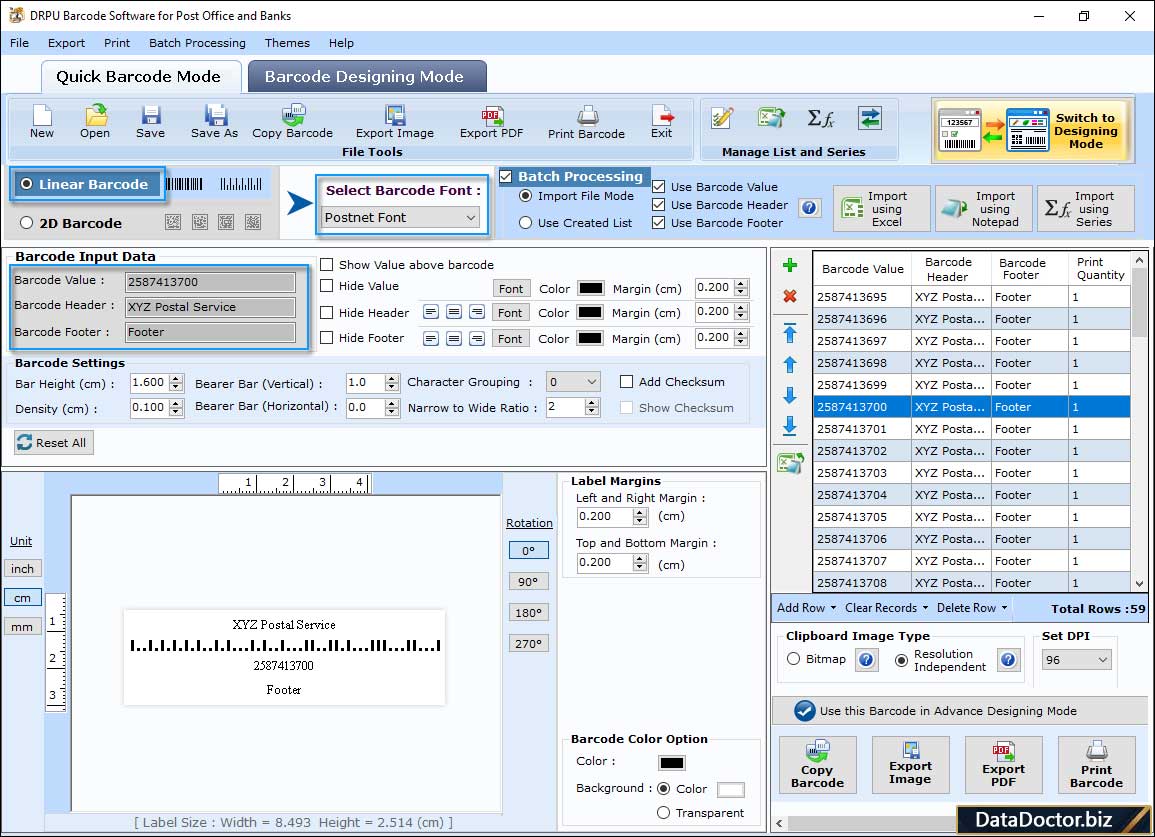Expand the Delete Row dropdown
Image resolution: width=1155 pixels, height=837 pixels.
click(x=972, y=608)
